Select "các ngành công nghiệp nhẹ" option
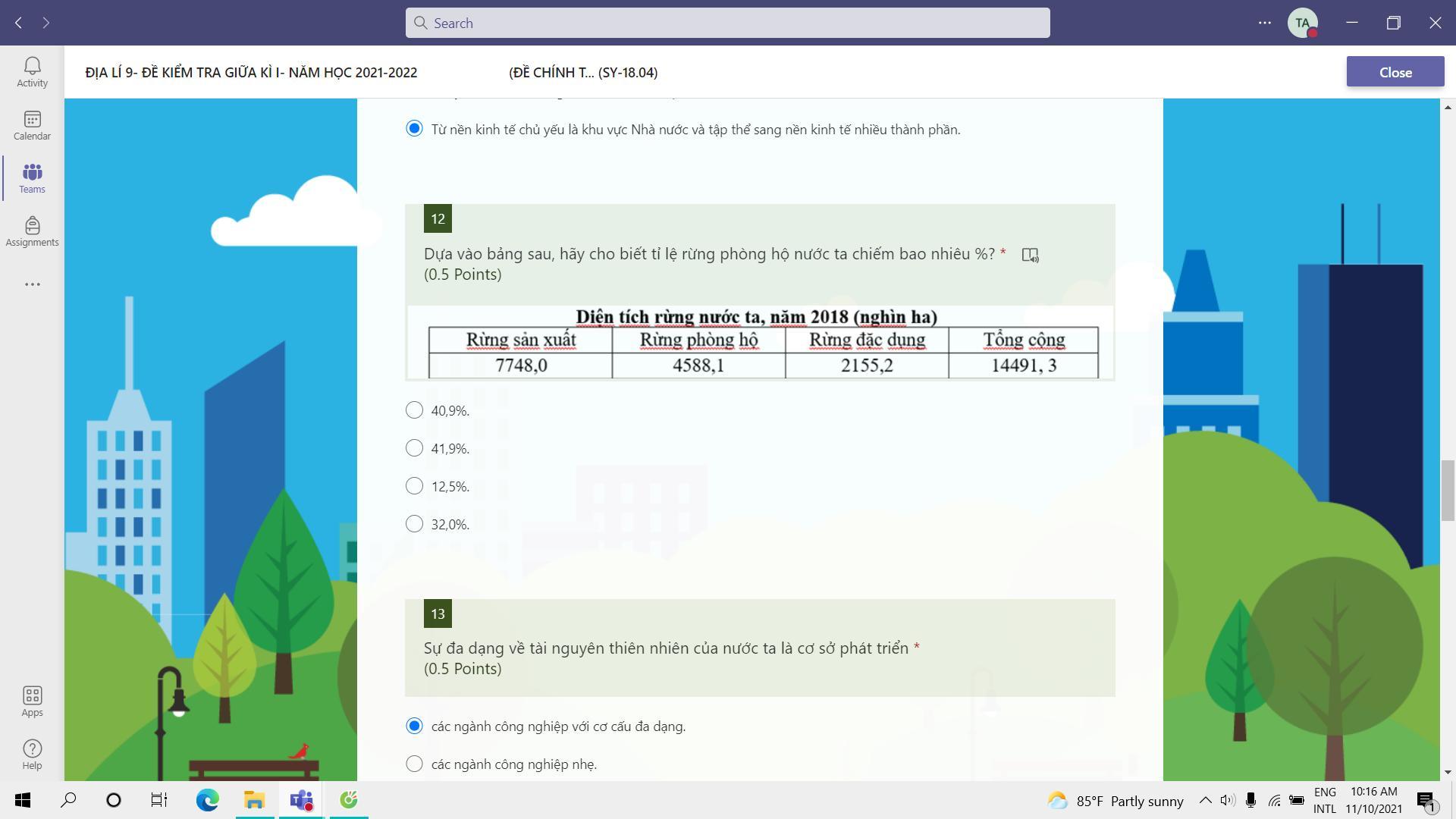This screenshot has width=1456, height=819. click(x=414, y=764)
